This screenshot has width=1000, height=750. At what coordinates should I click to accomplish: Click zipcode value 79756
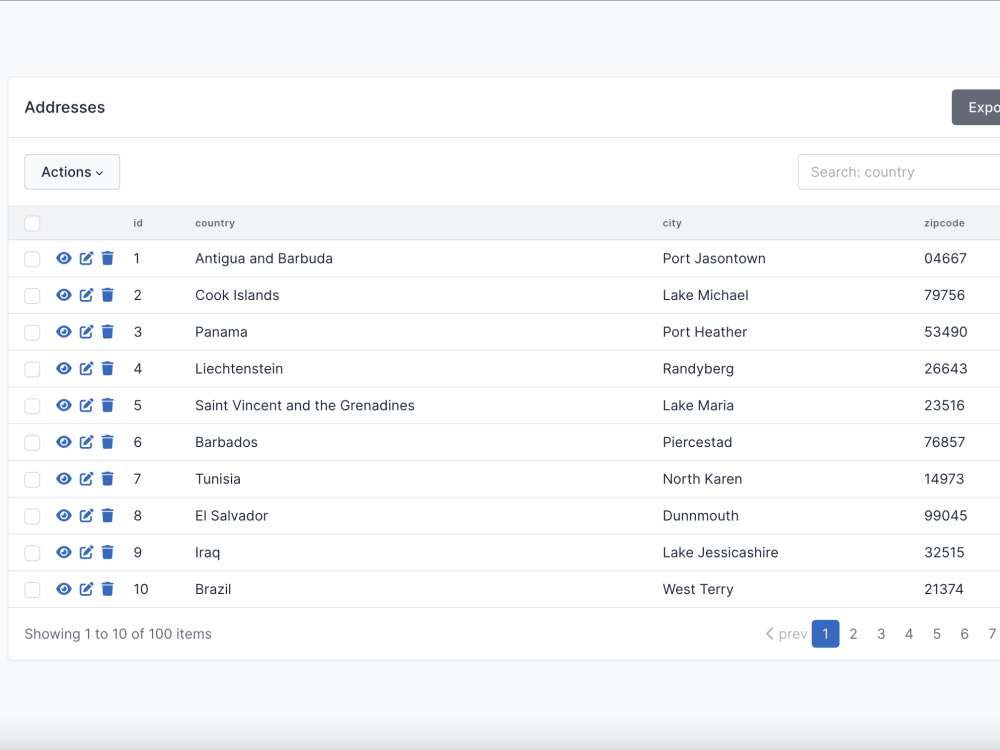click(944, 295)
